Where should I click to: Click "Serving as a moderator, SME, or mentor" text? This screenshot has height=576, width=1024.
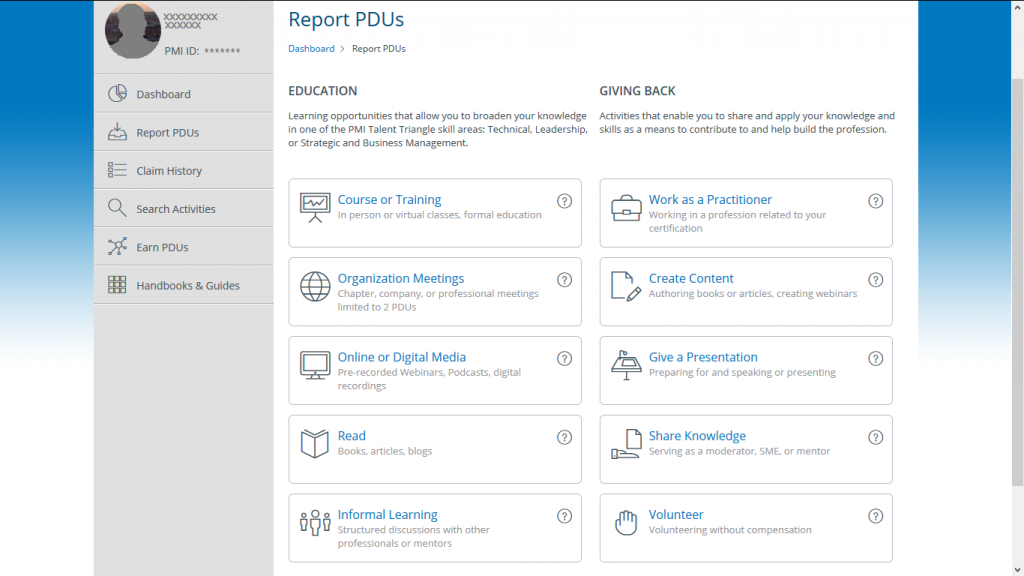[x=739, y=451]
